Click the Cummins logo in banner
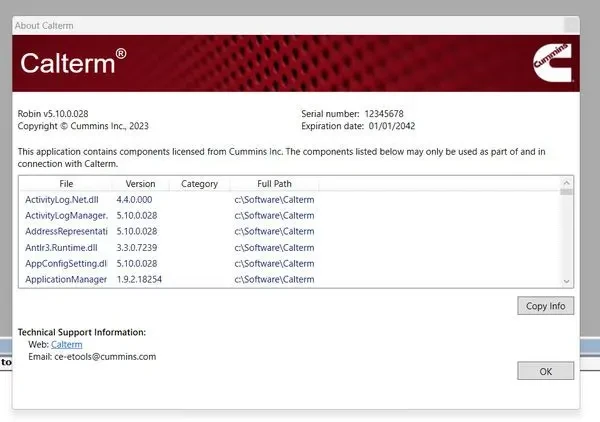 [x=553, y=62]
